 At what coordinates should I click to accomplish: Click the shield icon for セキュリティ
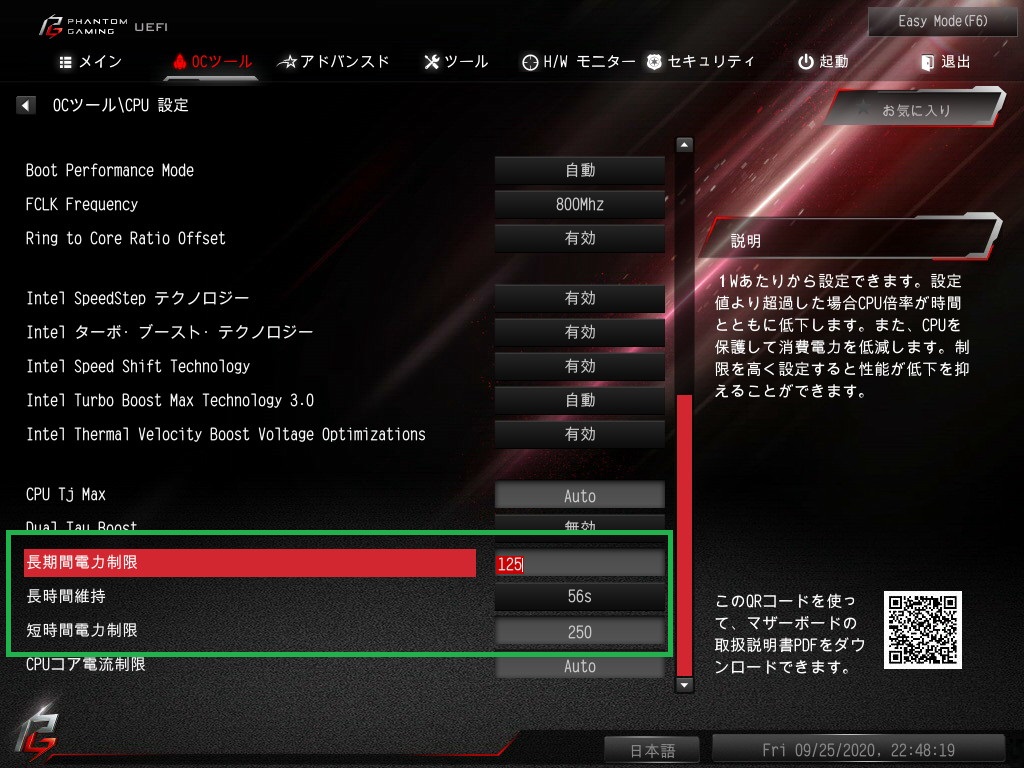(654, 62)
